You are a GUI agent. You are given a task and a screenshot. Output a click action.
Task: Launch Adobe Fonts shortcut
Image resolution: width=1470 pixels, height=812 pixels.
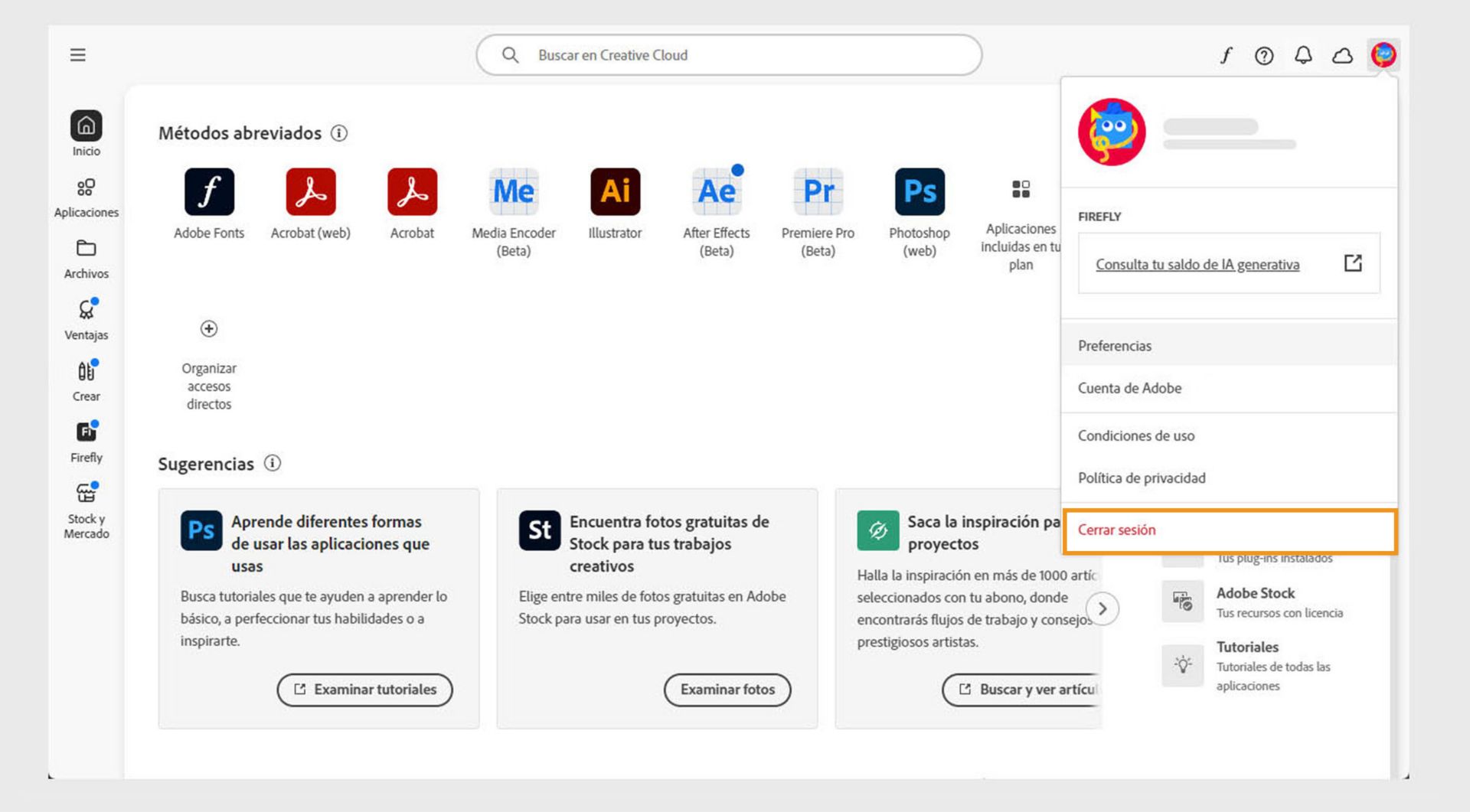click(x=209, y=204)
